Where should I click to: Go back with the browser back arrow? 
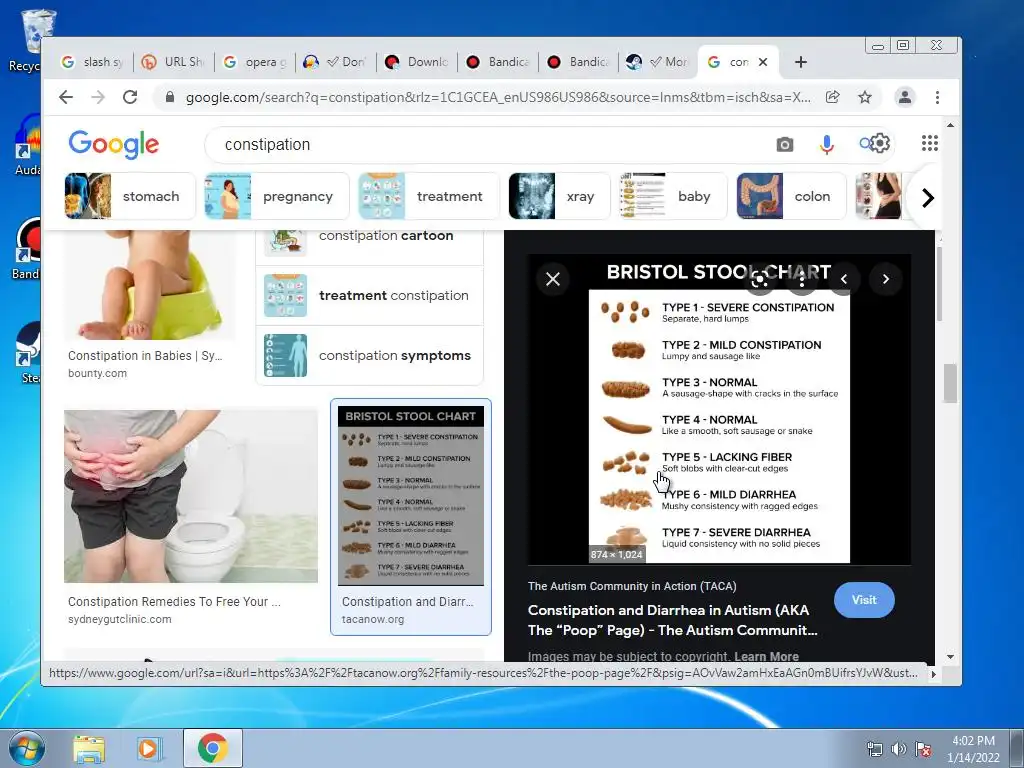click(x=66, y=97)
